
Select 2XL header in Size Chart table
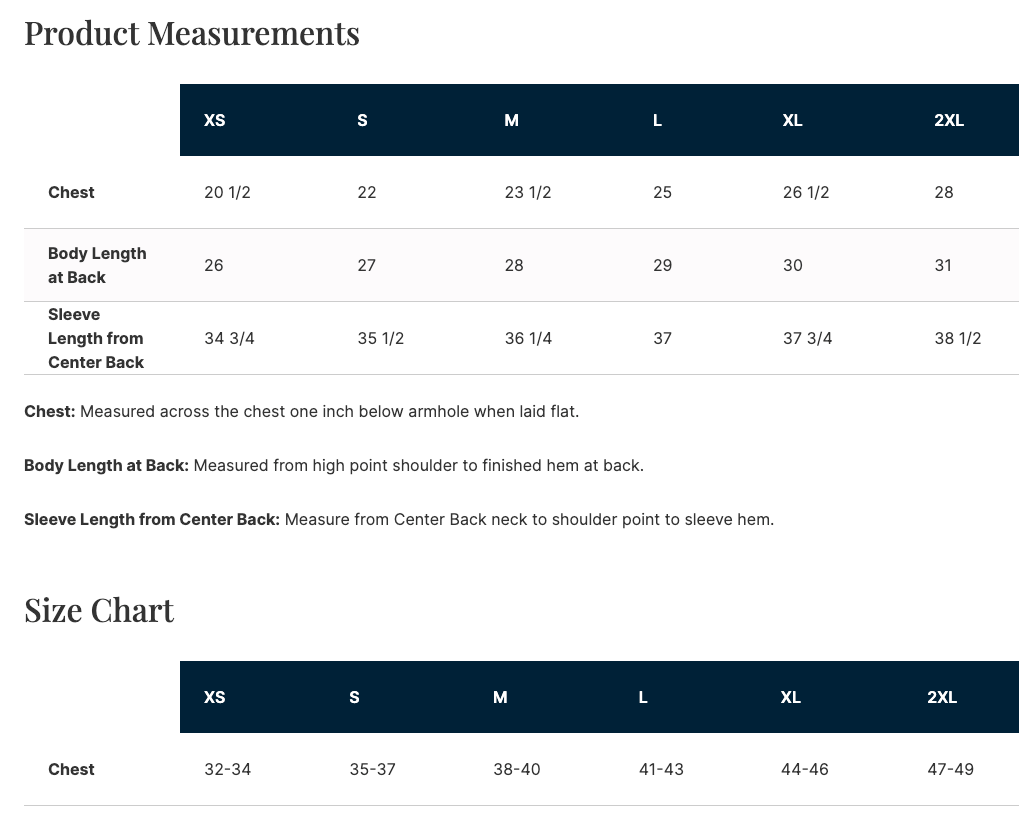point(942,697)
